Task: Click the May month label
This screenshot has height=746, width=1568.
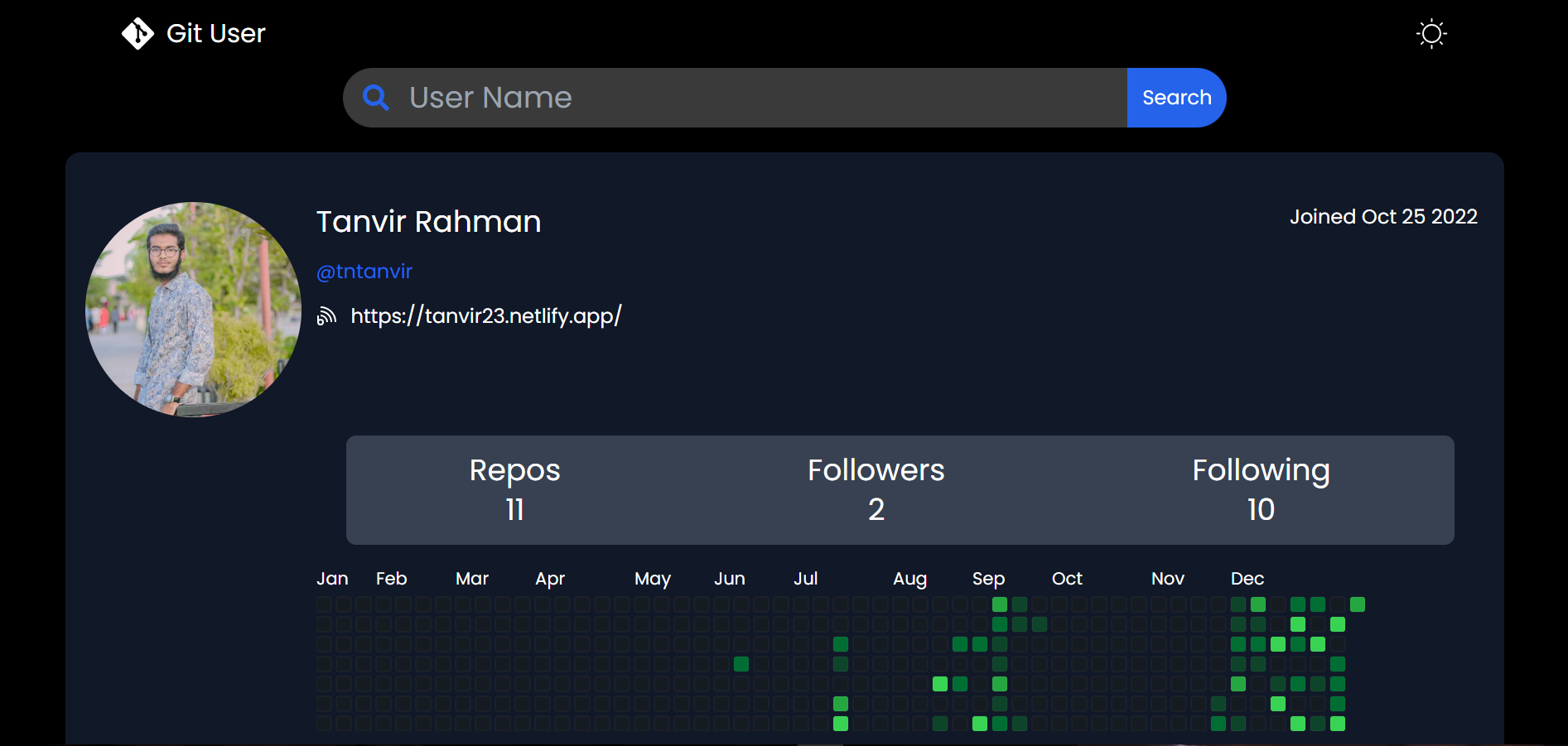Action: tap(653, 579)
